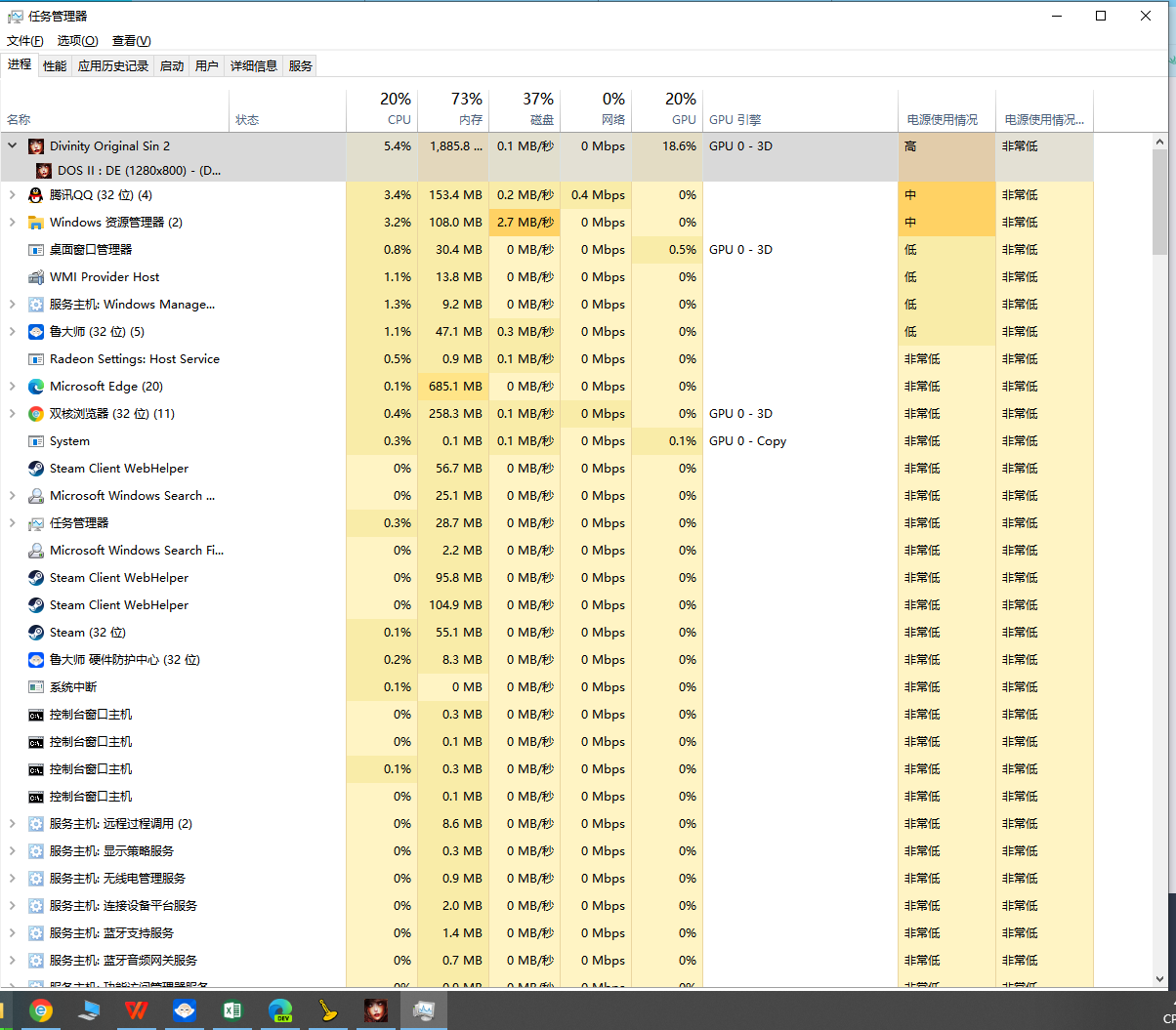Click the Microsoft Windows Search Fi... icon

click(36, 551)
